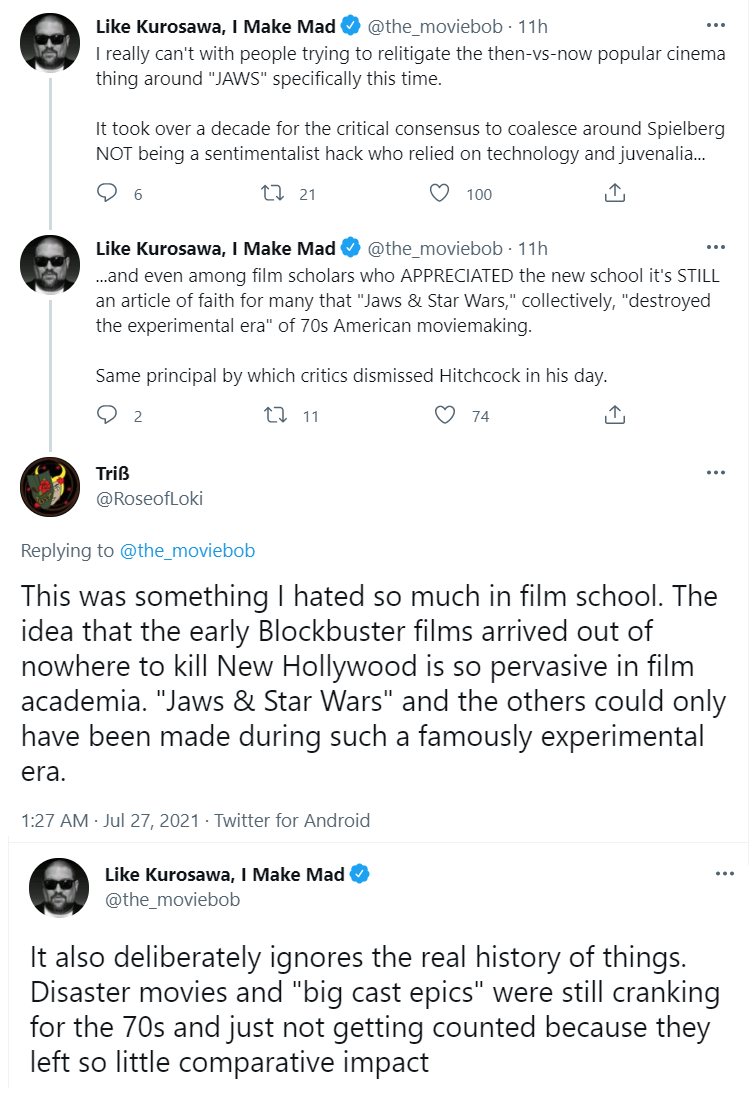
Task: Open more options on first tweet
Action: (716, 26)
